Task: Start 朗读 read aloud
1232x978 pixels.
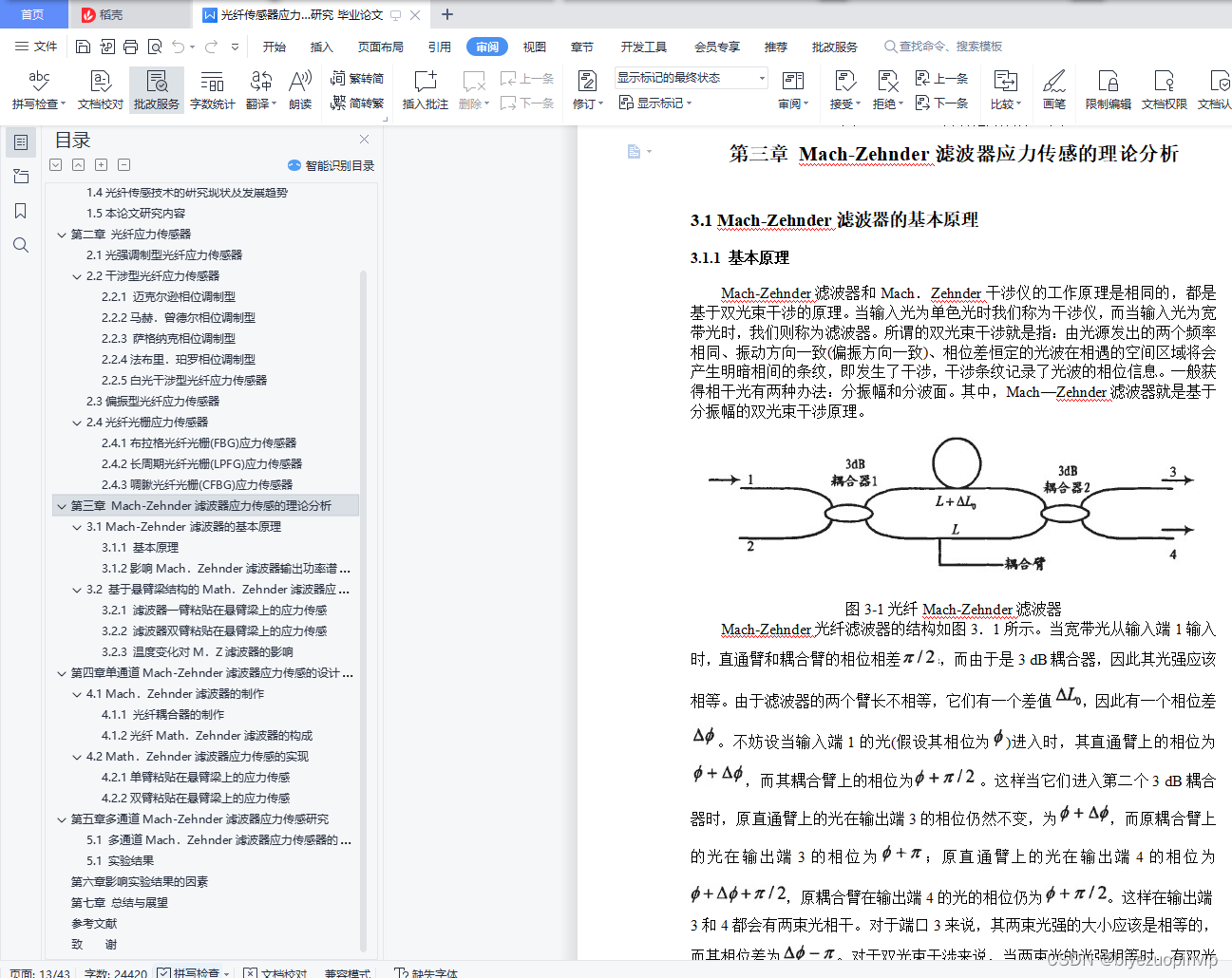Action: click(x=300, y=90)
